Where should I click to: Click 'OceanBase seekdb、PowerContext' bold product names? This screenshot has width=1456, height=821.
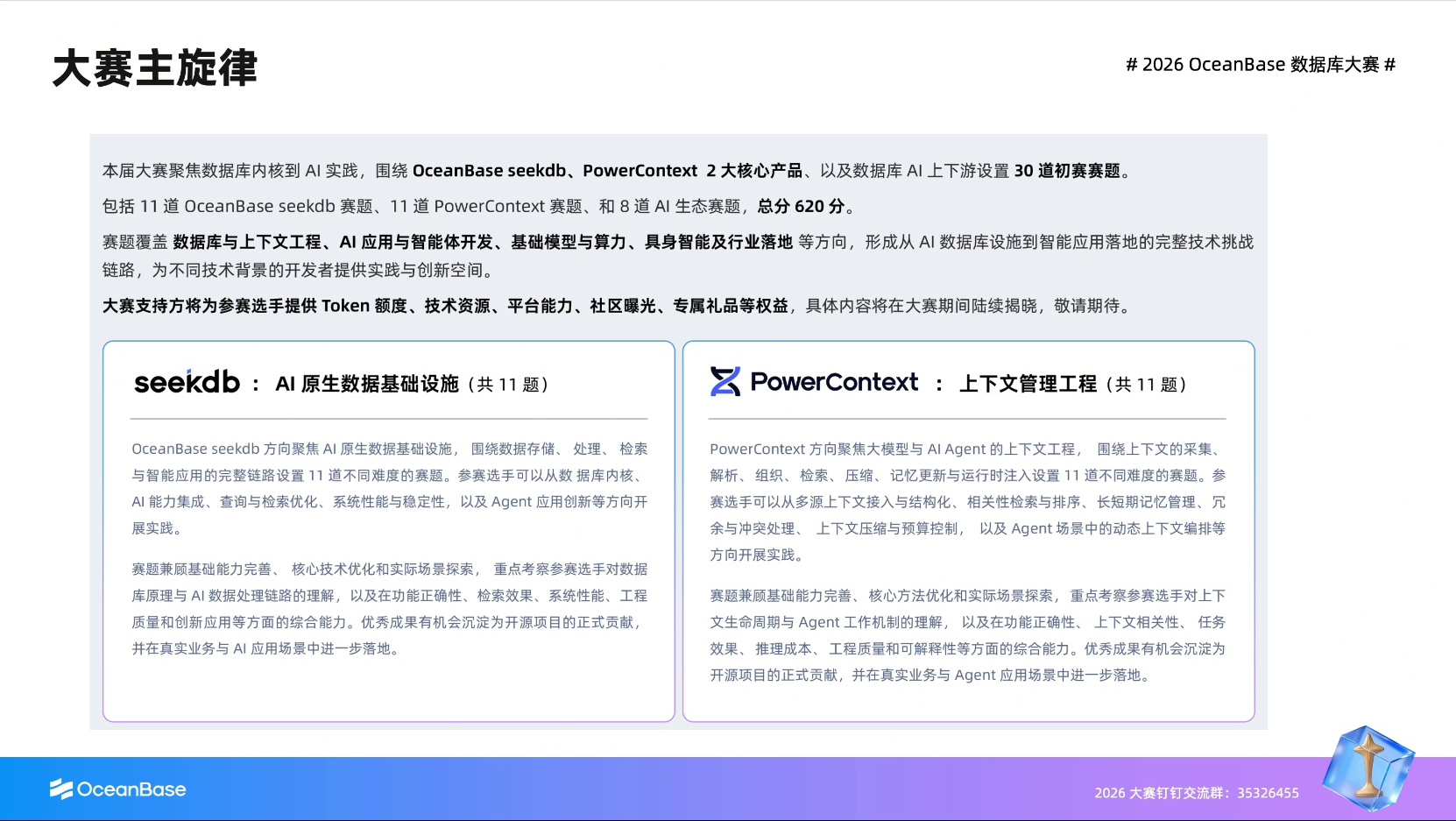pyautogui.click(x=555, y=171)
